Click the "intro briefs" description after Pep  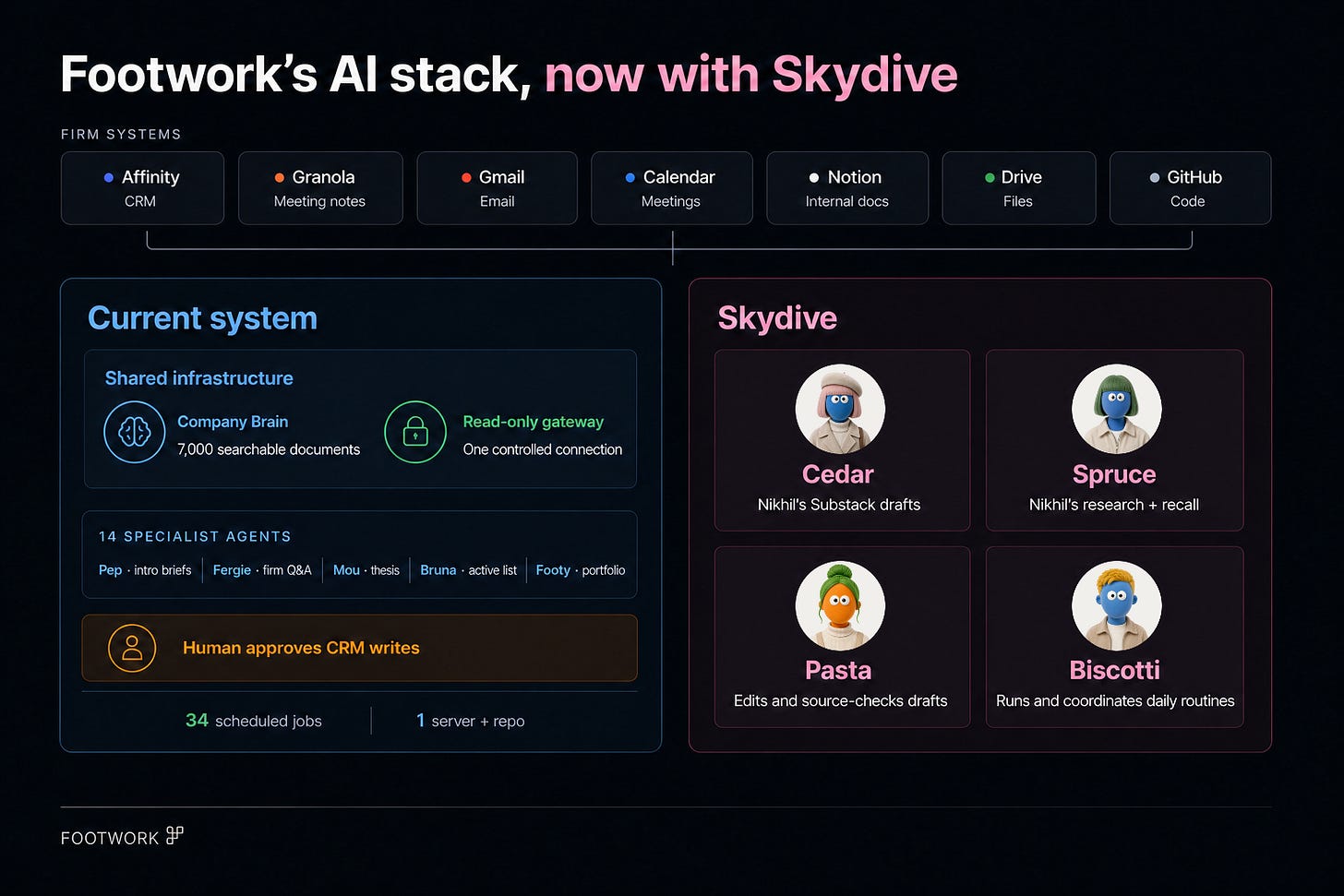tap(162, 570)
